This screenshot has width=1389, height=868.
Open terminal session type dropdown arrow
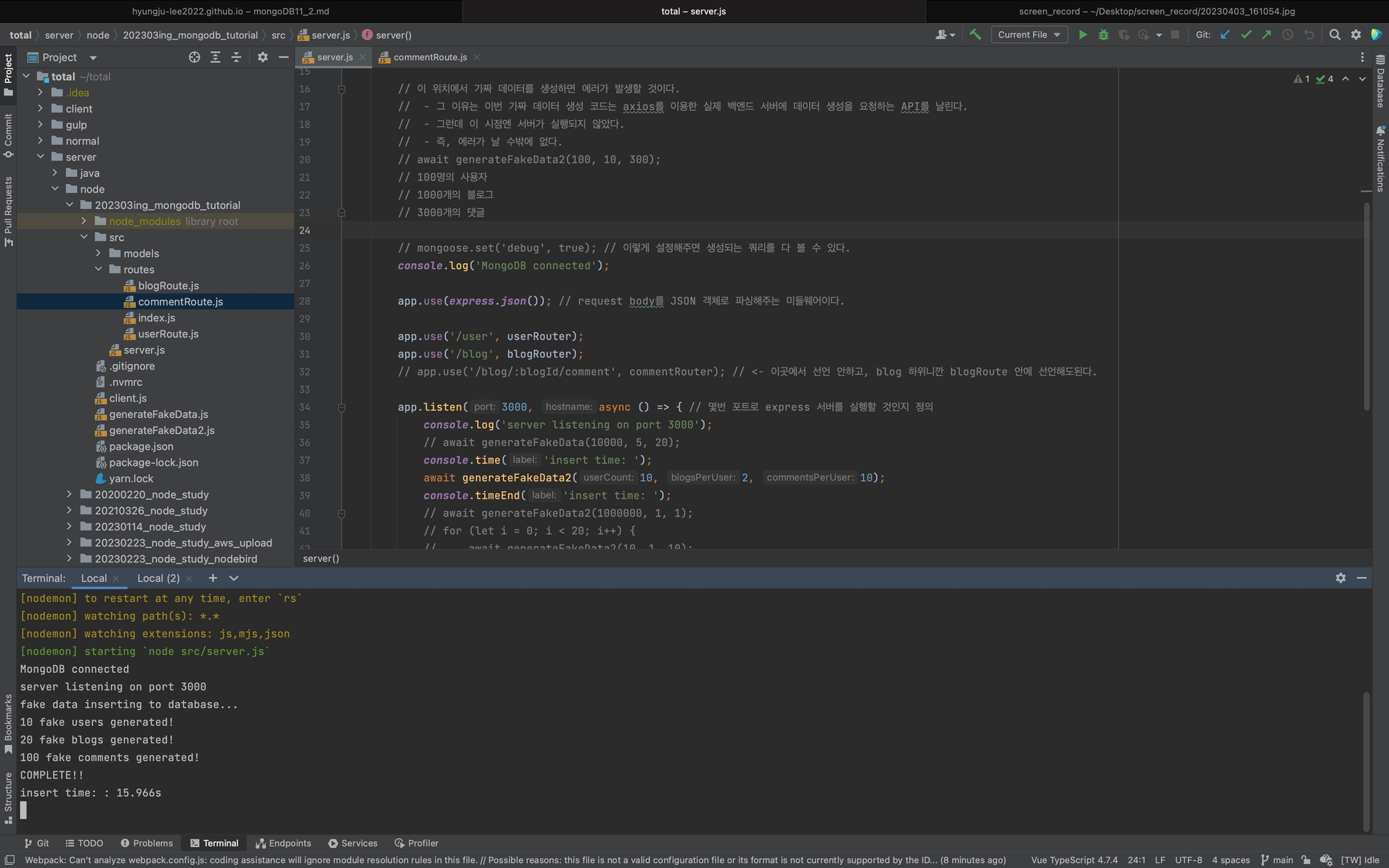(x=234, y=578)
